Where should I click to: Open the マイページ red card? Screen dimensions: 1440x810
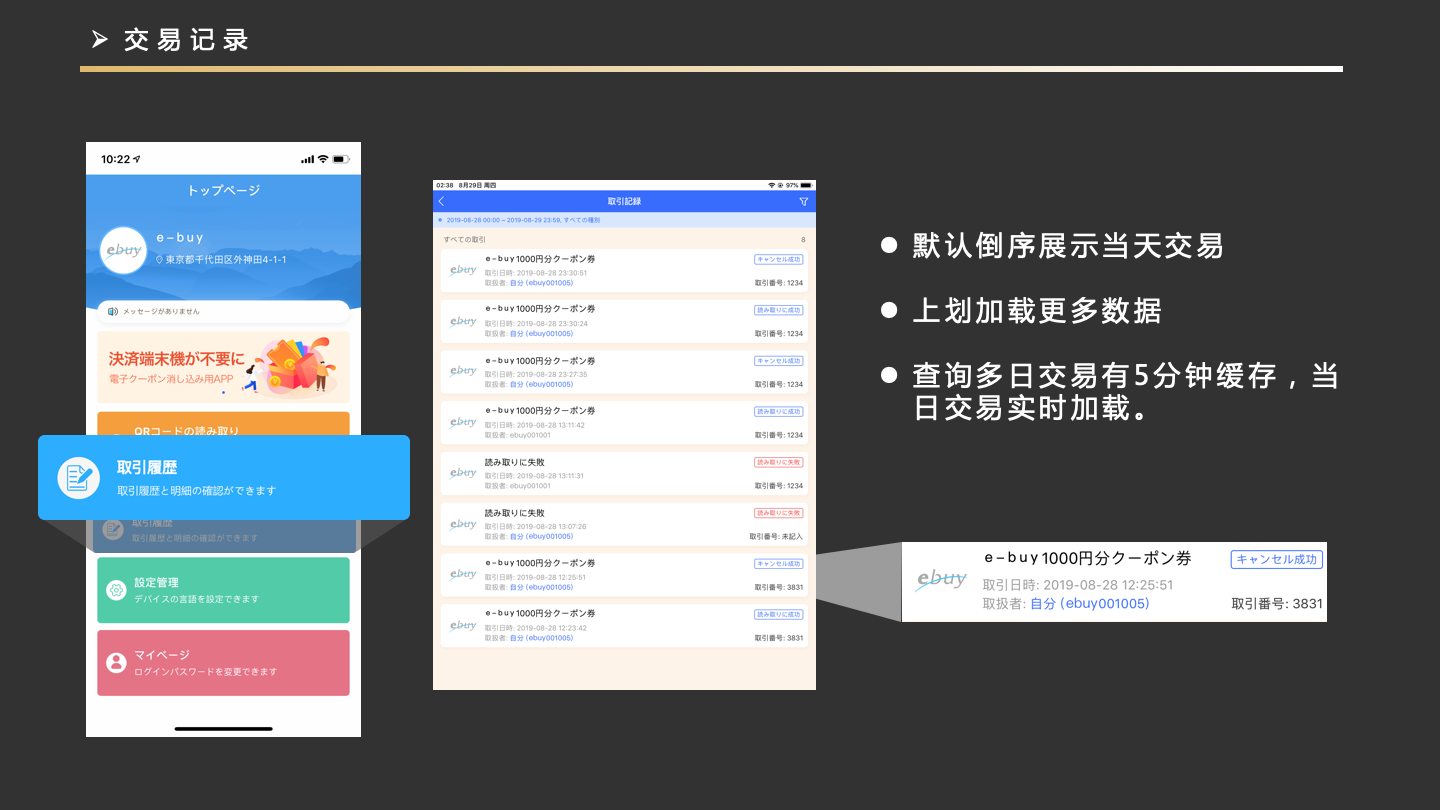[x=224, y=662]
